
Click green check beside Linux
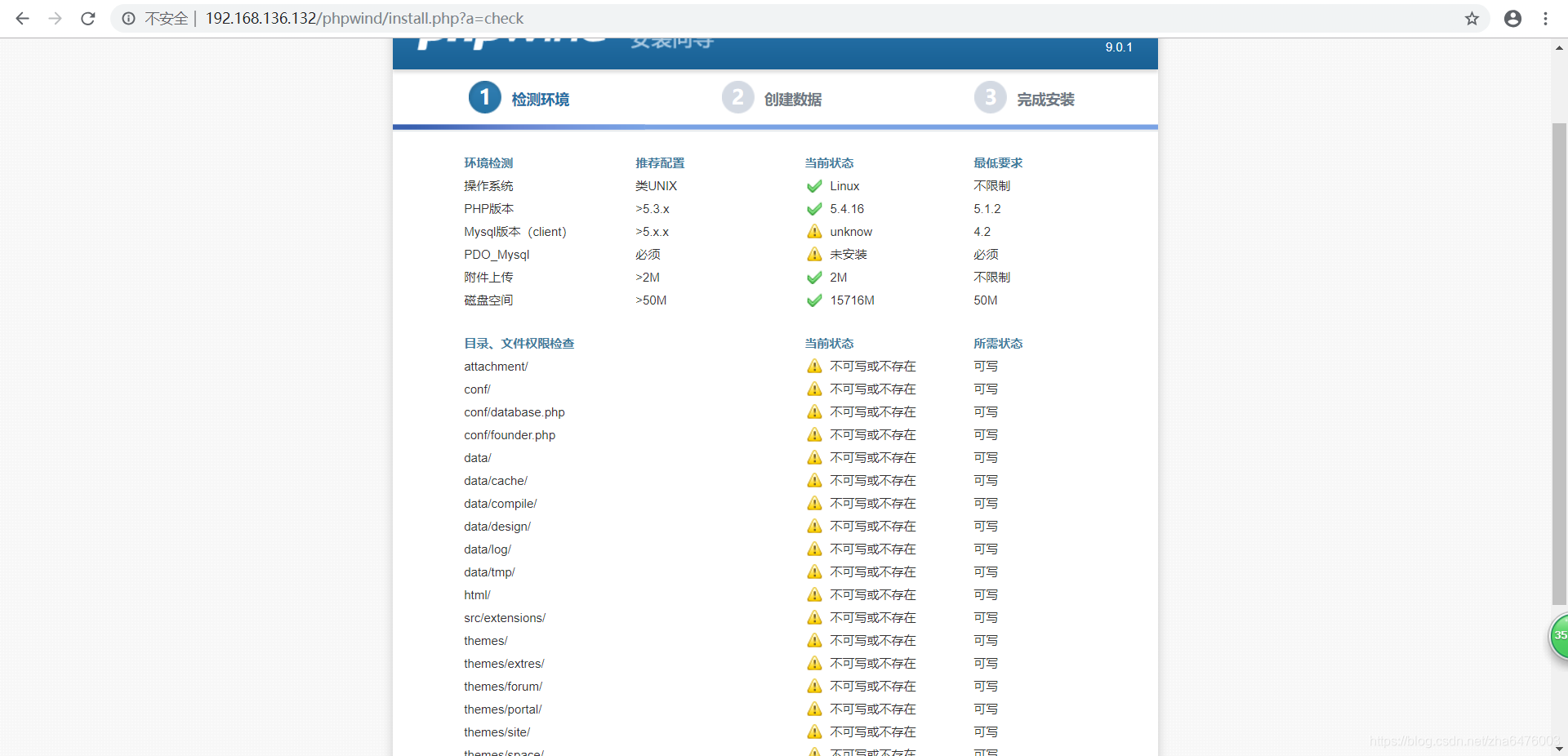tap(814, 186)
